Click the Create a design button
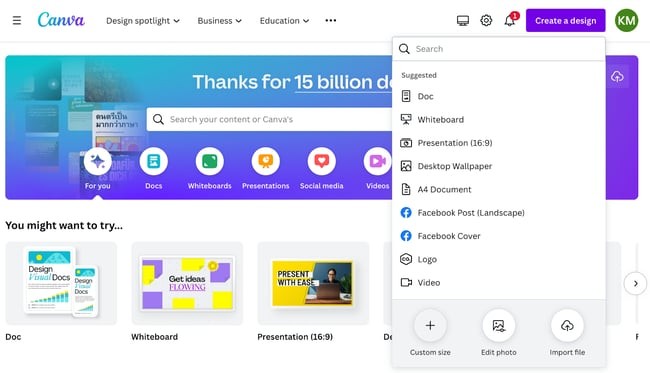Image resolution: width=650 pixels, height=373 pixels. [565, 20]
